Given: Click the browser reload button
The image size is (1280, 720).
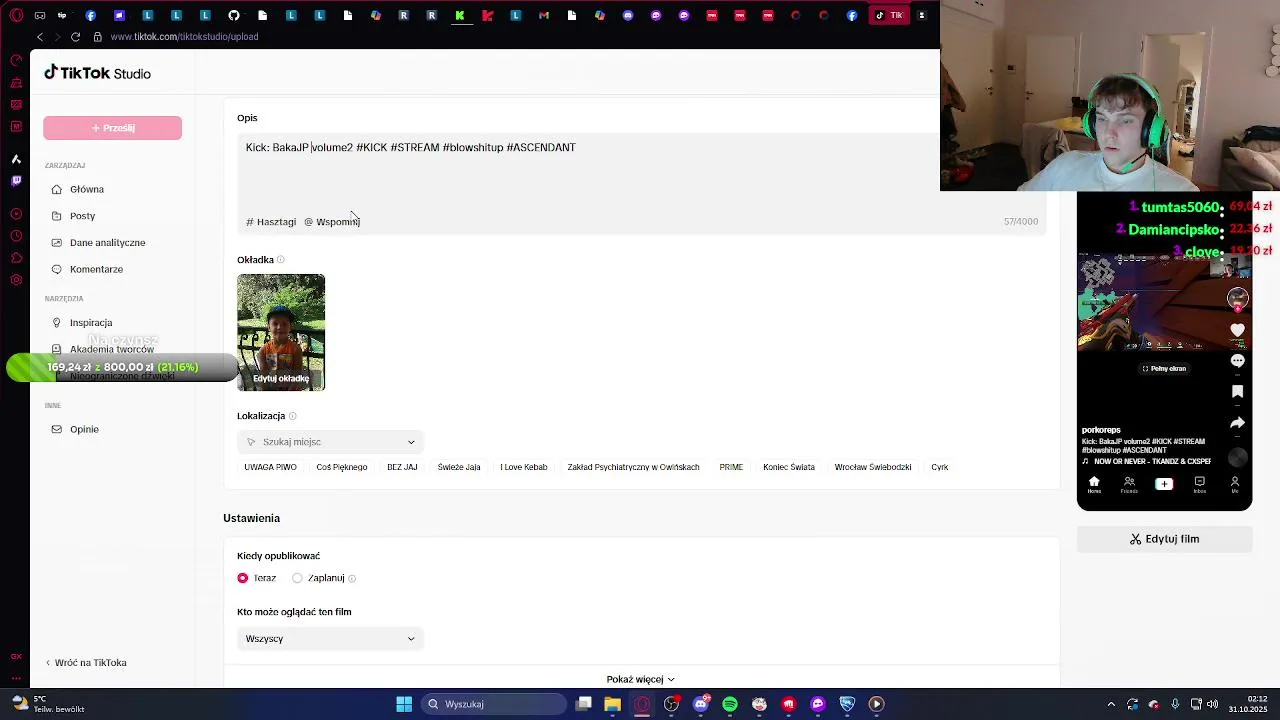Looking at the screenshot, I should pyautogui.click(x=75, y=37).
